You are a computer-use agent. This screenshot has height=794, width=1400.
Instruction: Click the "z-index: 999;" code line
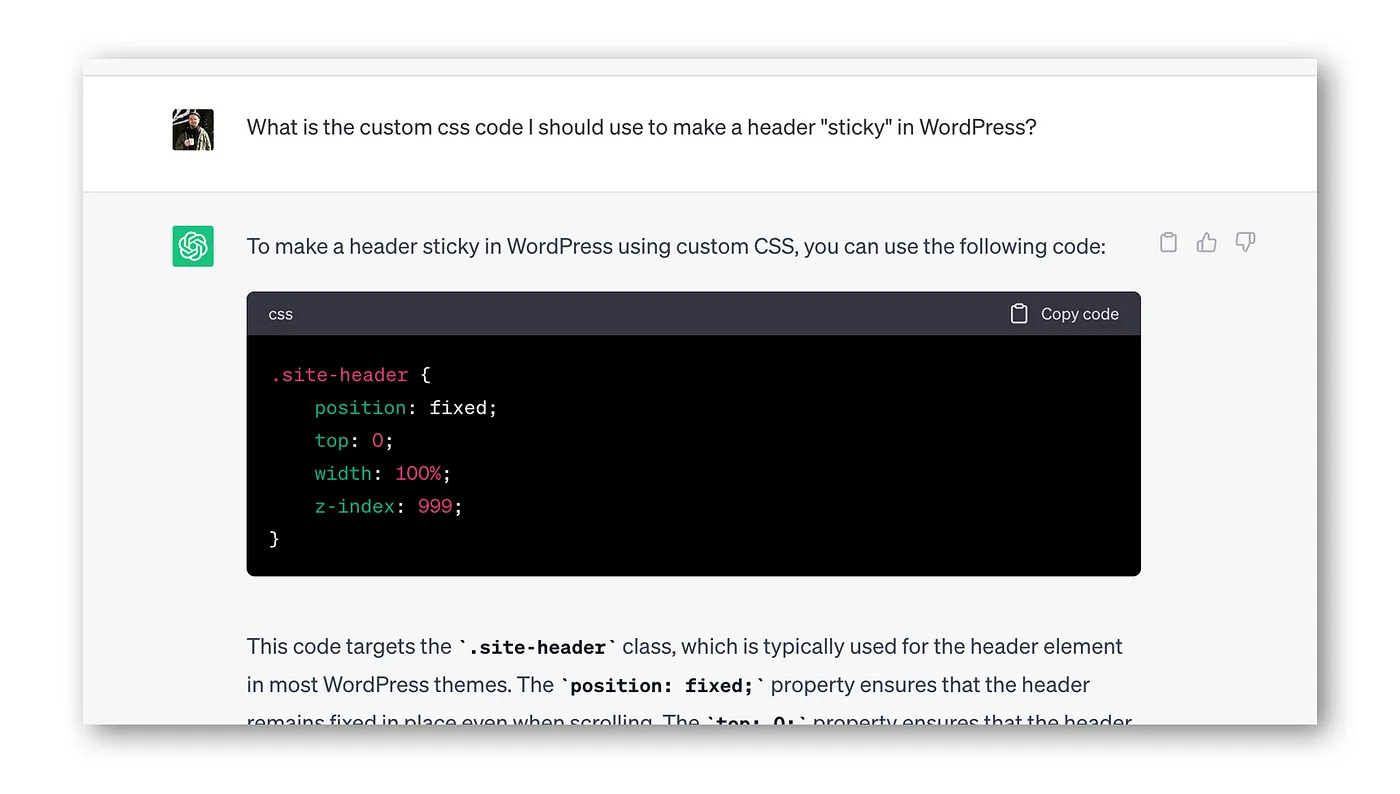coord(389,506)
